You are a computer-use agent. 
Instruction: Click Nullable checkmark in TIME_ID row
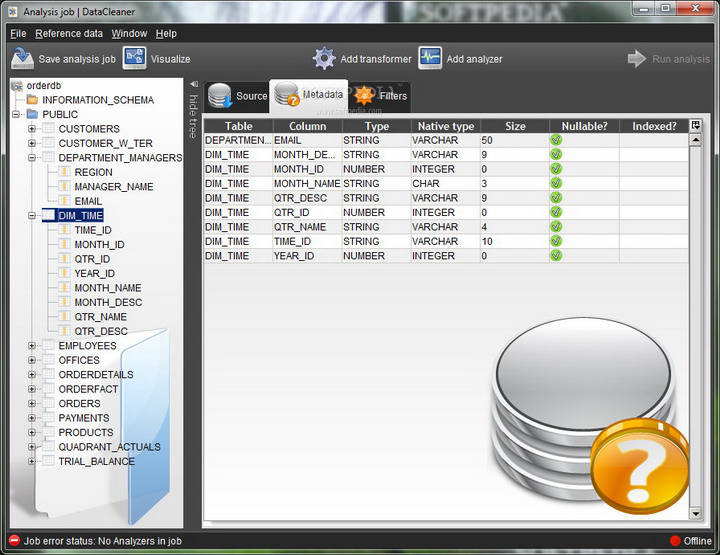click(x=556, y=241)
